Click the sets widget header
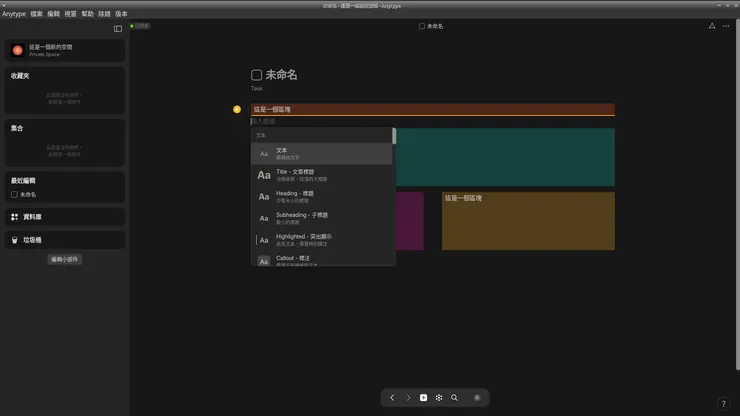 pyautogui.click(x=17, y=128)
